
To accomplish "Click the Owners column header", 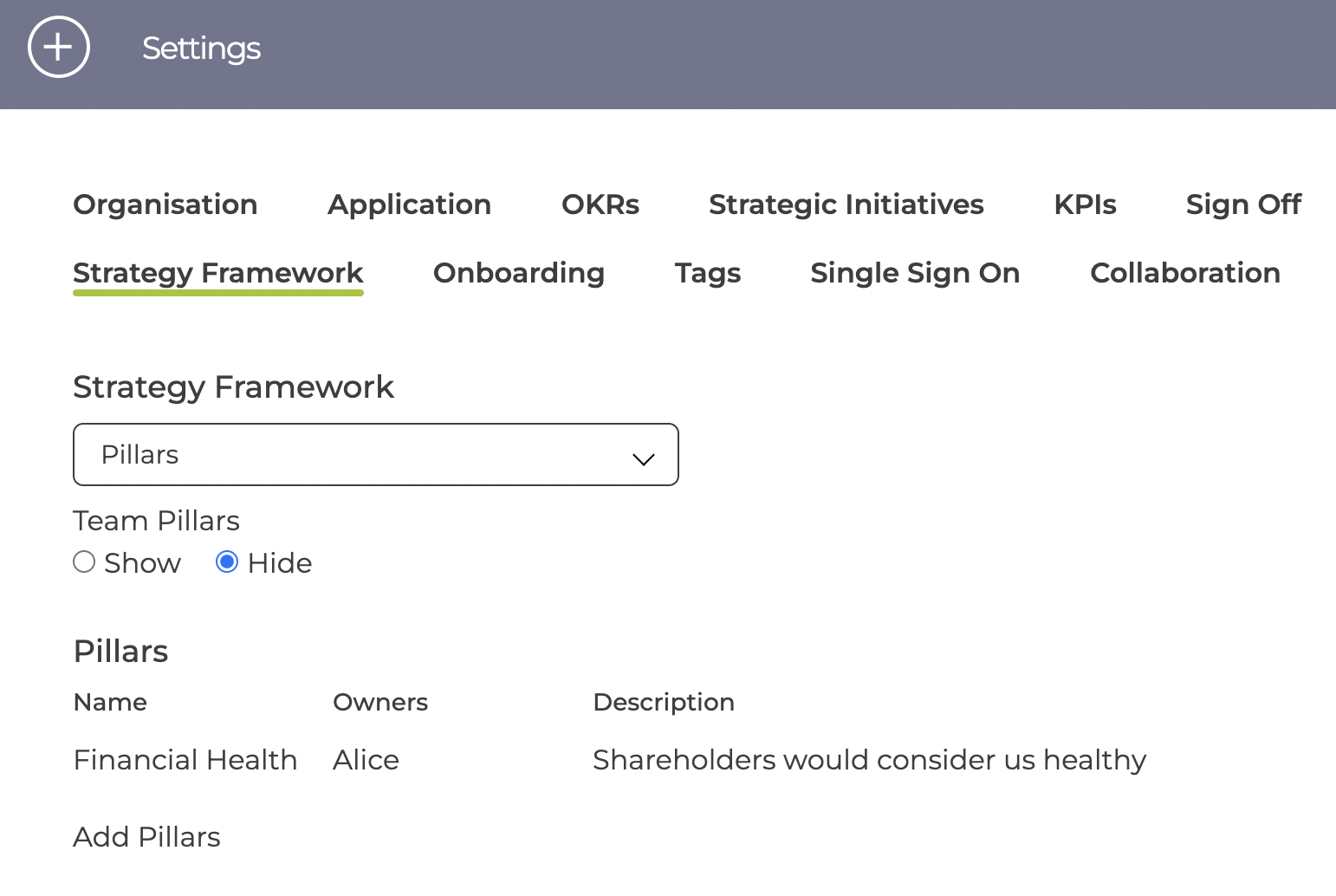I will tap(380, 702).
